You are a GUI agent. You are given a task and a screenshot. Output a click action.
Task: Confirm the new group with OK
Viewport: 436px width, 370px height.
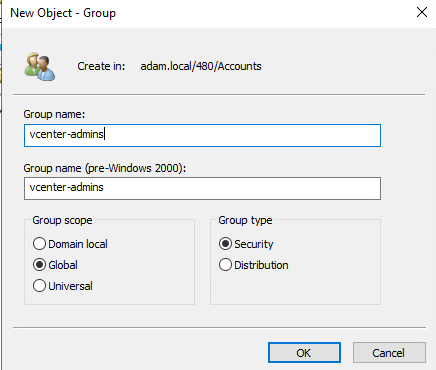point(304,353)
